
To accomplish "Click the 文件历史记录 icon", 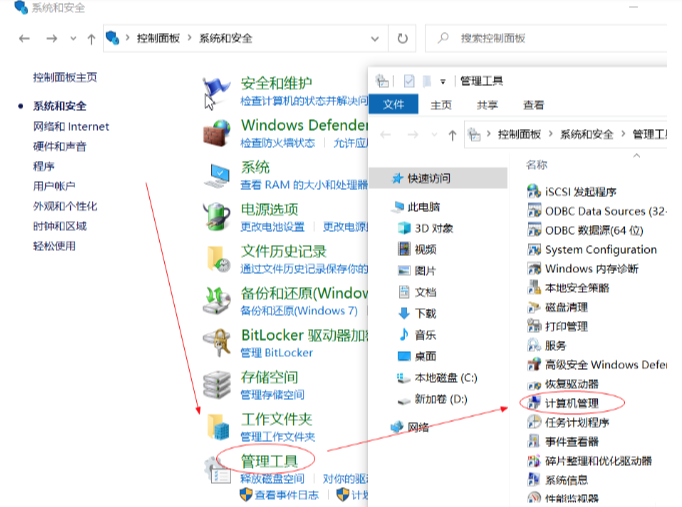I will pos(216,258).
